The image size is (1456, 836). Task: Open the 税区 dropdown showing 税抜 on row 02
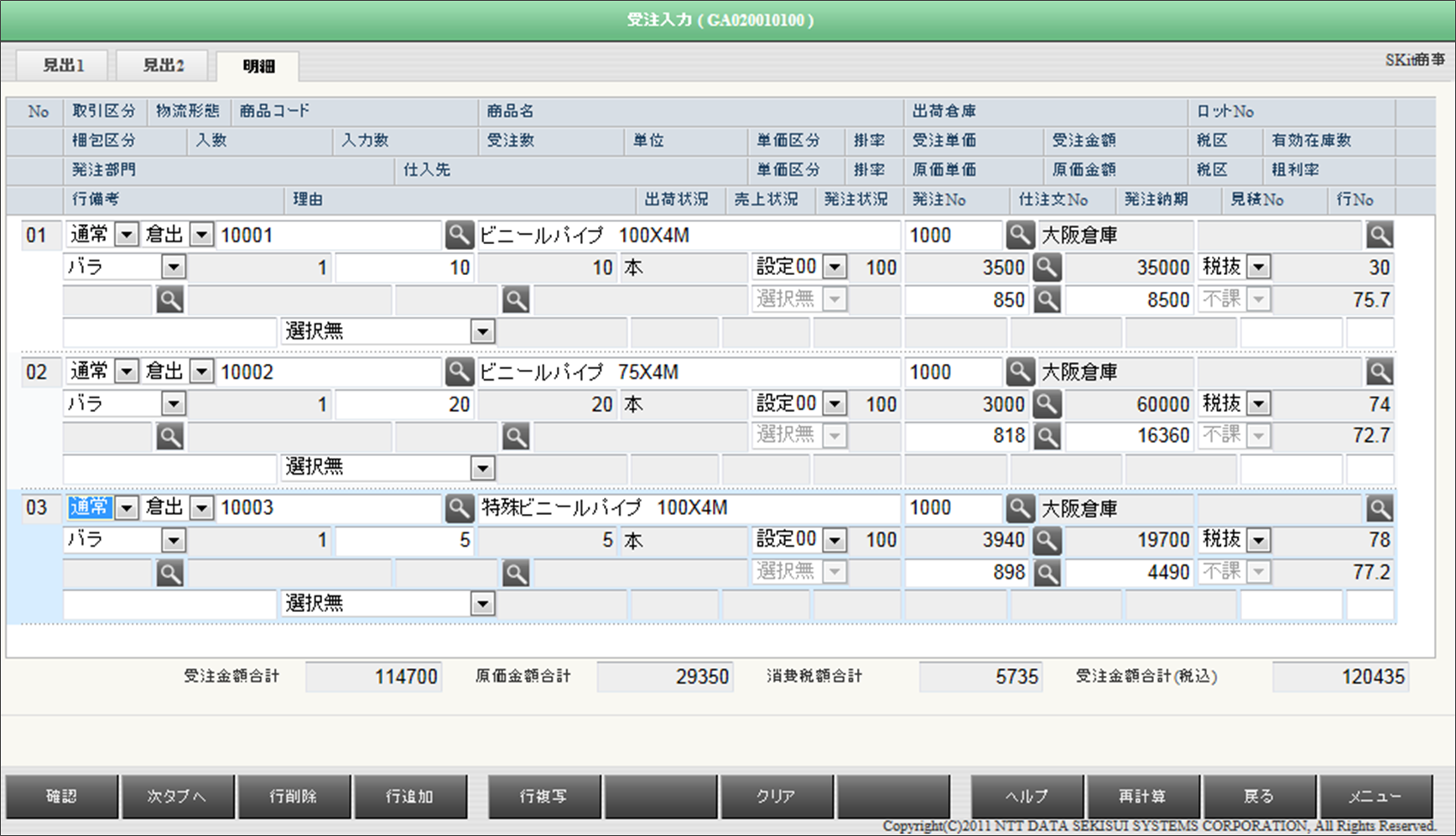(1257, 403)
